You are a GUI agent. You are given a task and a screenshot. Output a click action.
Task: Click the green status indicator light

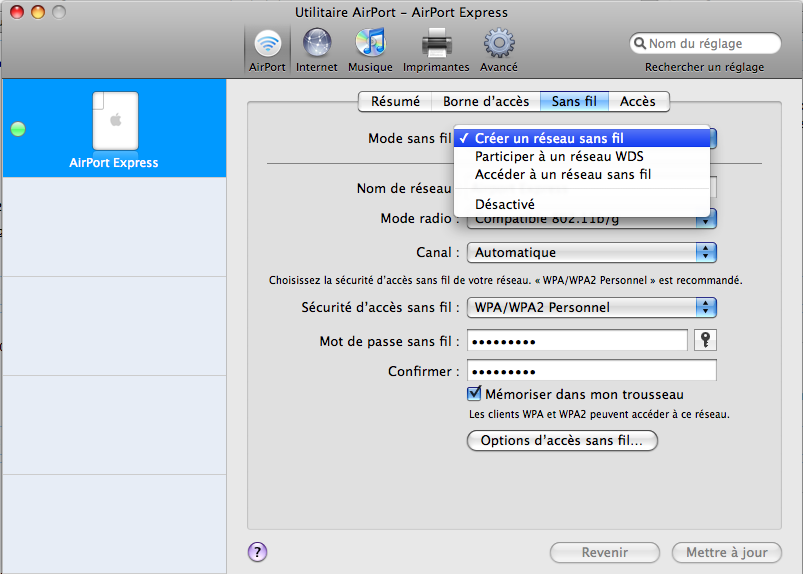(18, 129)
